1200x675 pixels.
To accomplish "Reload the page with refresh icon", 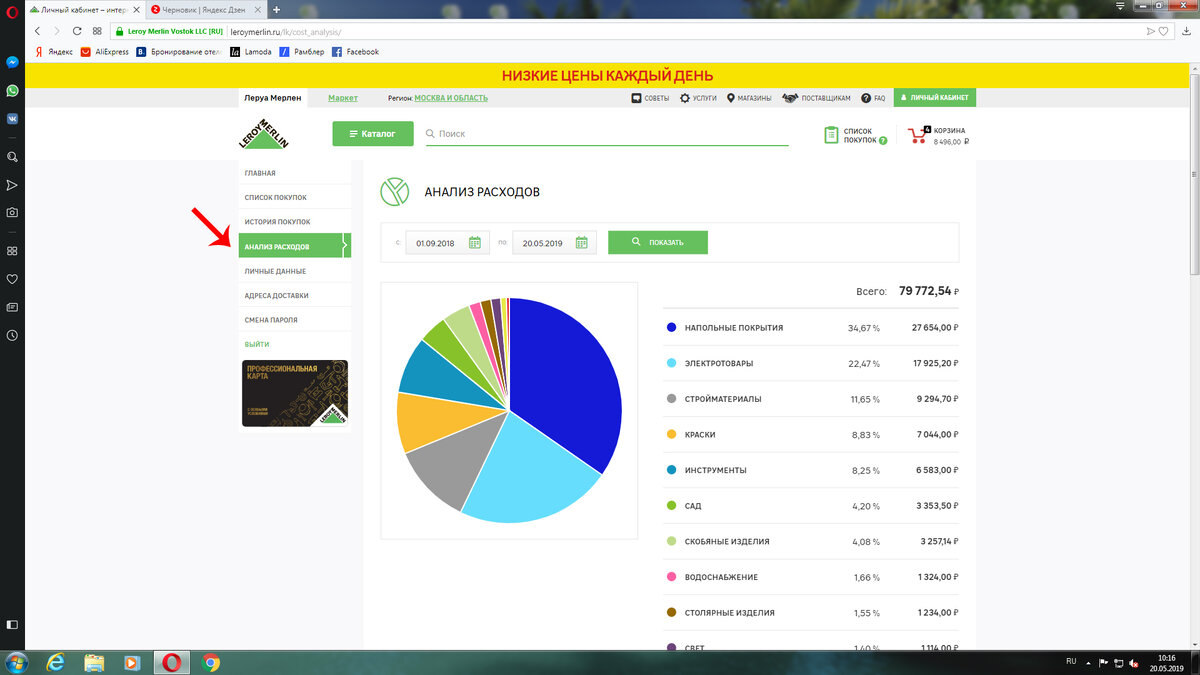I will [x=77, y=31].
